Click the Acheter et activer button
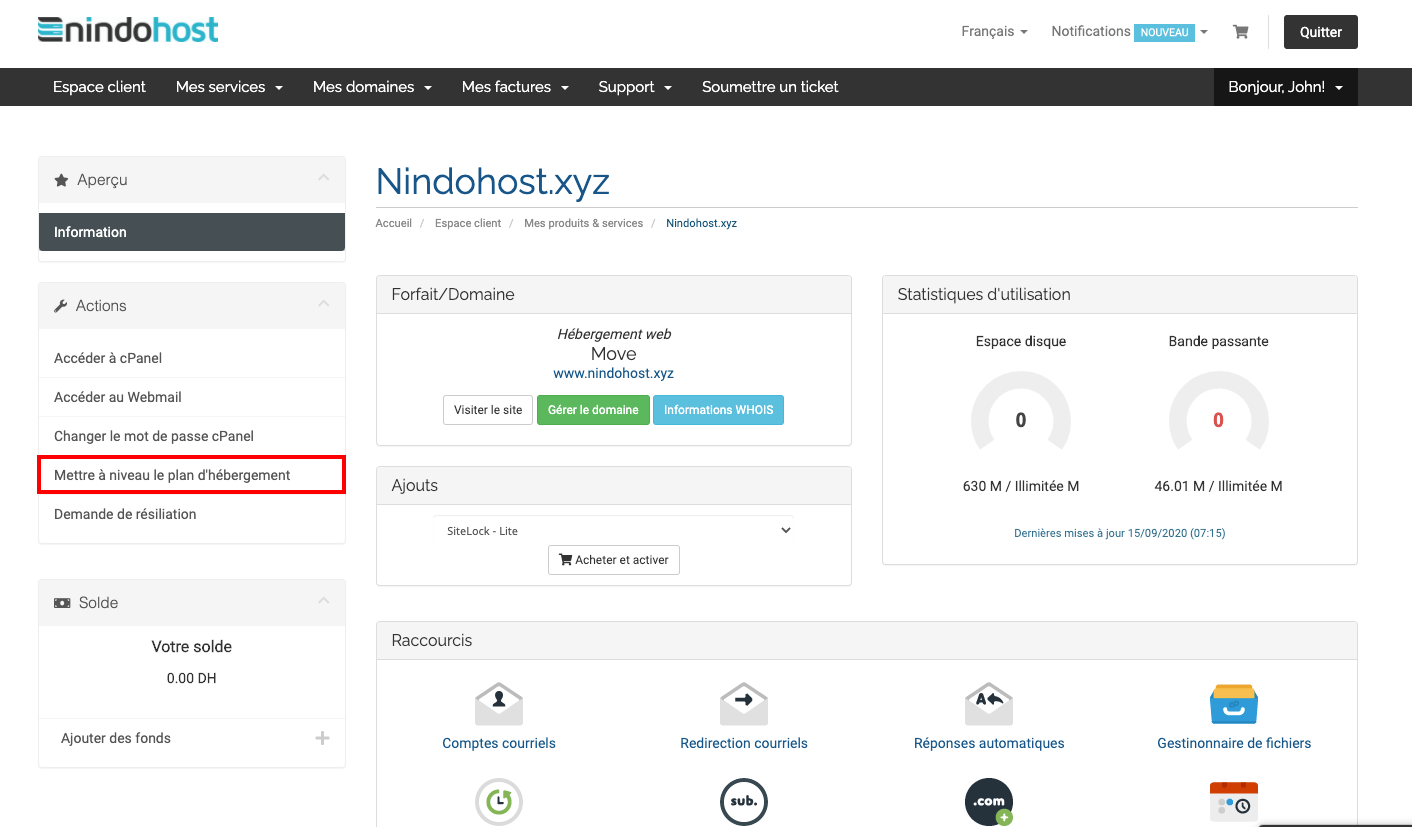 (x=614, y=560)
